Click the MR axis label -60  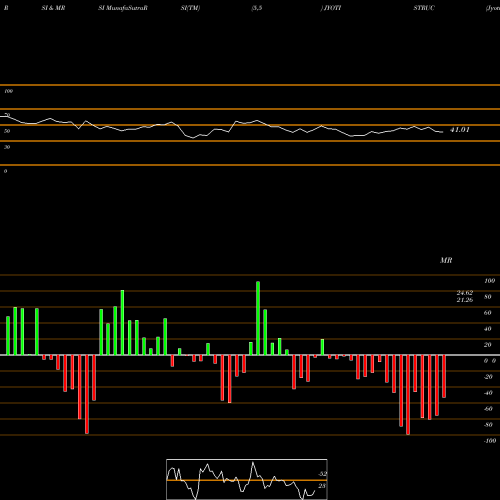pos(488,409)
